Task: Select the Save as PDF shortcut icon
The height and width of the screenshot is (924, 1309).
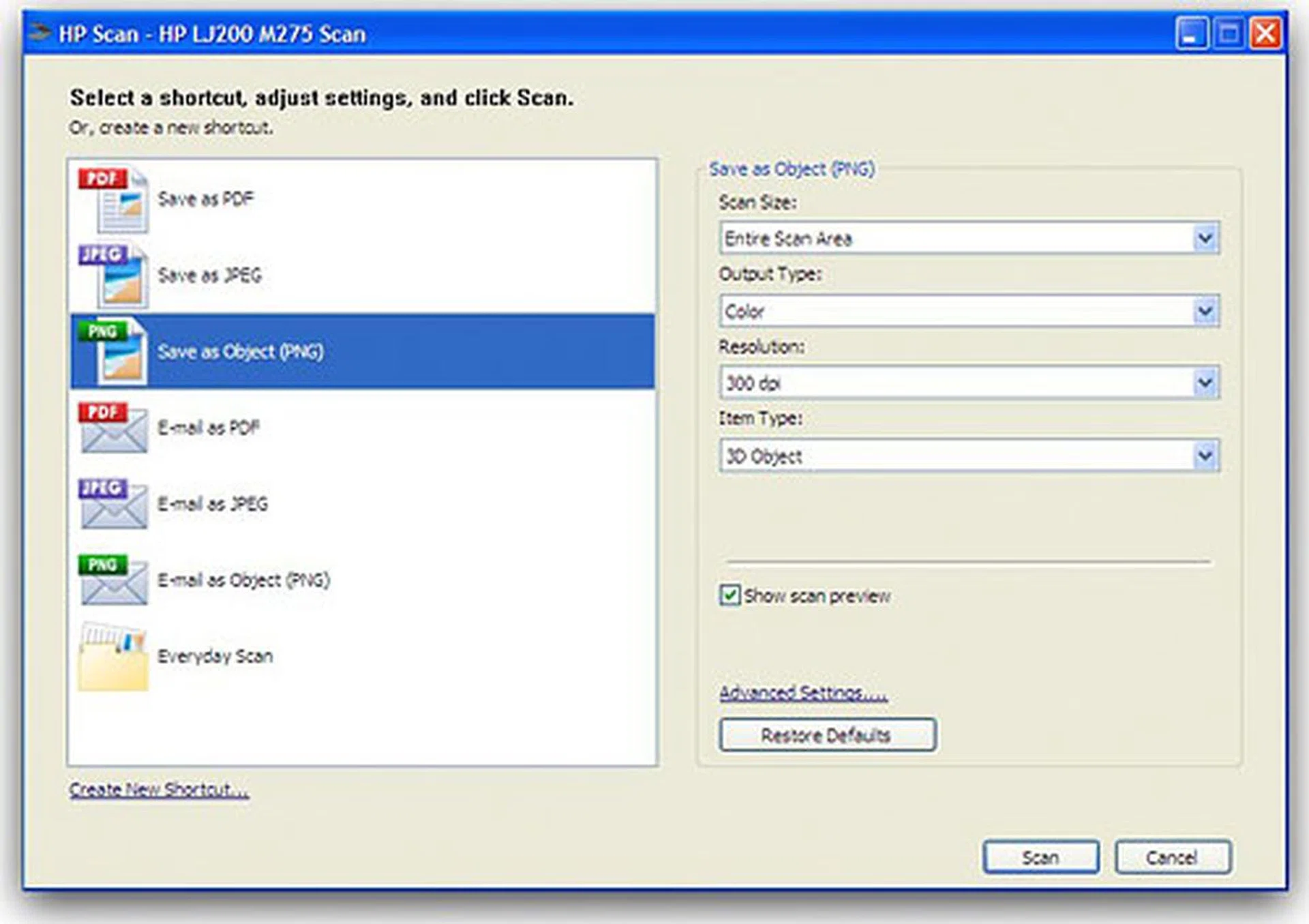Action: [112, 201]
